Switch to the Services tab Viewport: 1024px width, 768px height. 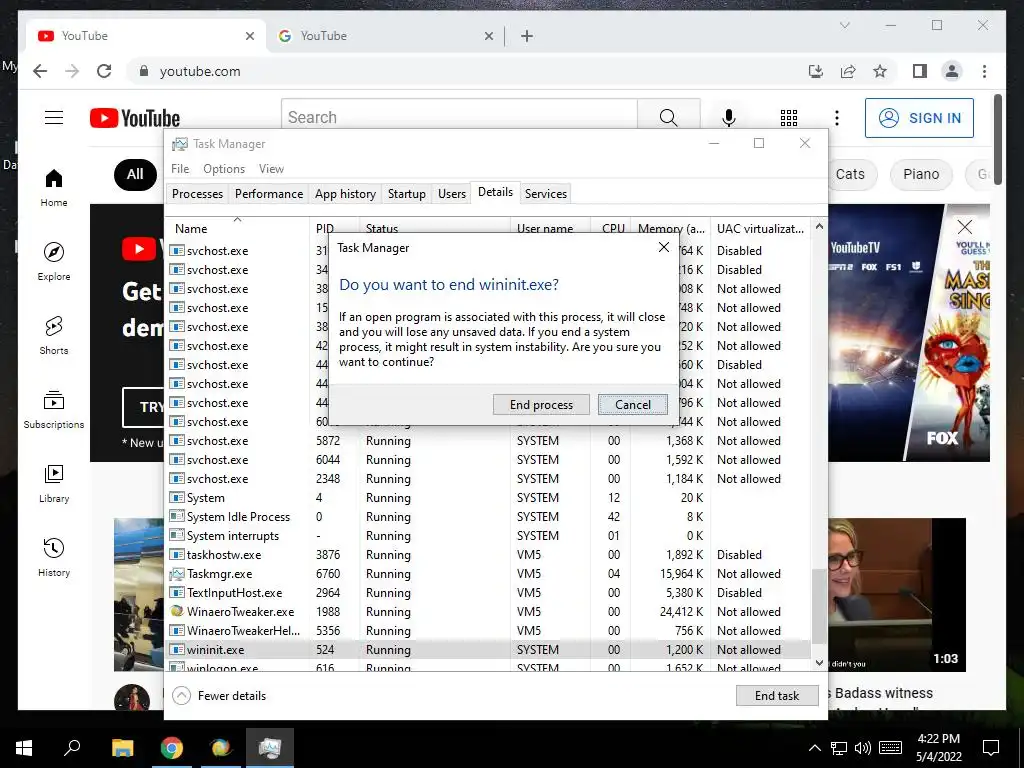545,193
